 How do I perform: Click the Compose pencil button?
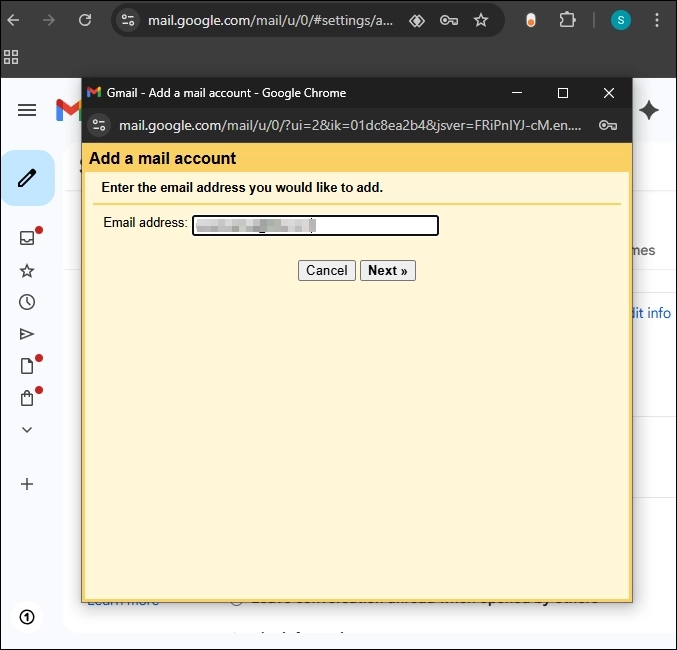(27, 178)
